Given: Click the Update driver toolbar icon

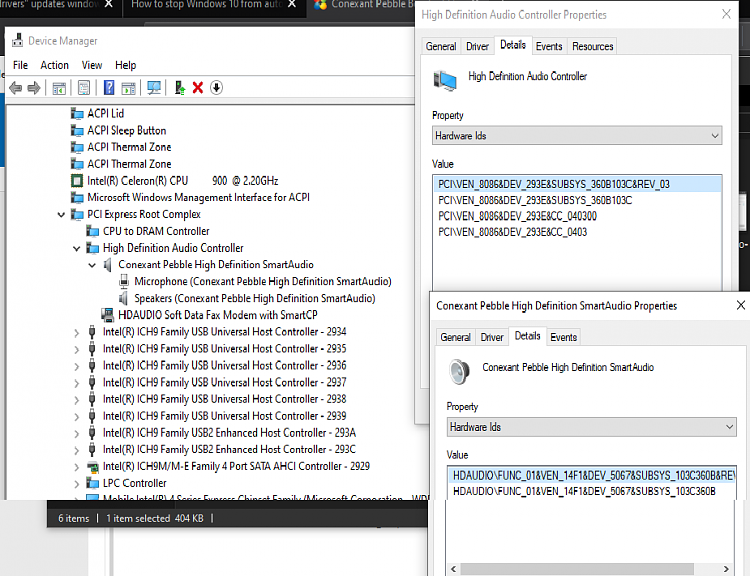Looking at the screenshot, I should (180, 88).
